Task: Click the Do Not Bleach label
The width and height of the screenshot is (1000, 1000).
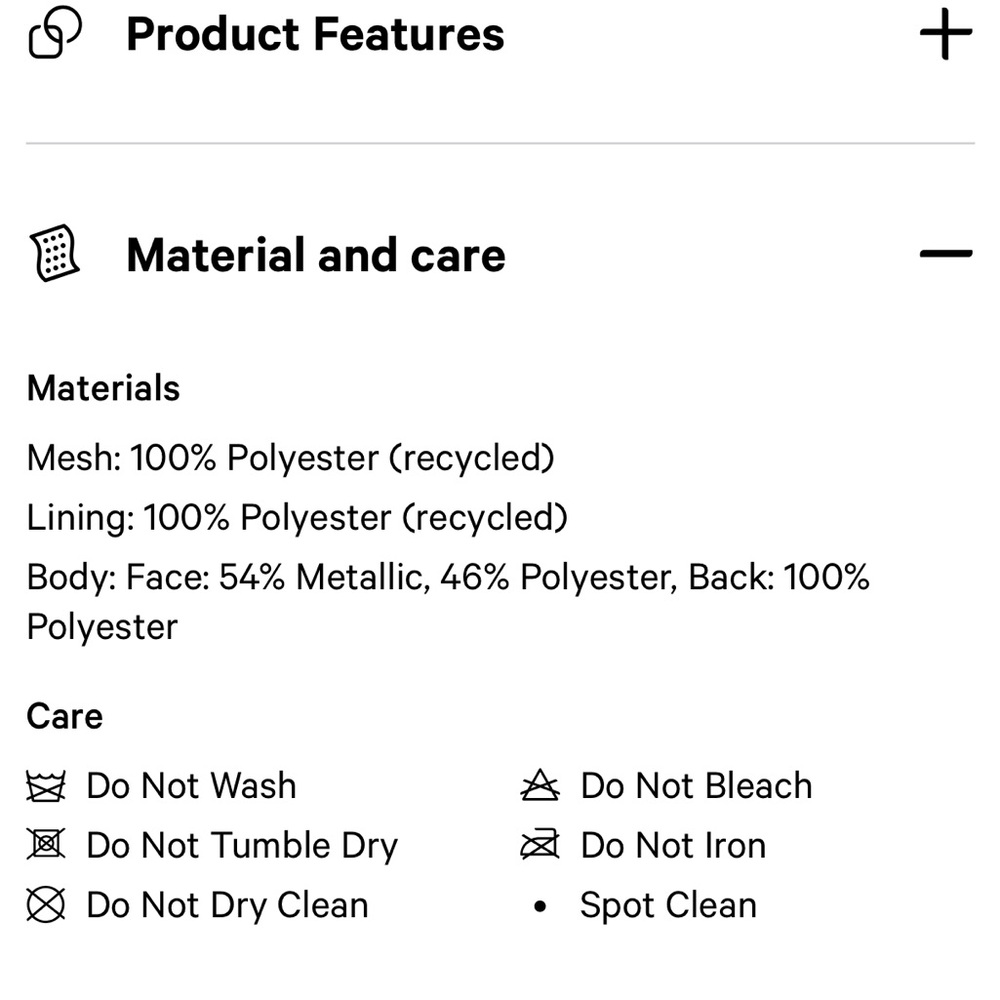Action: tap(696, 785)
